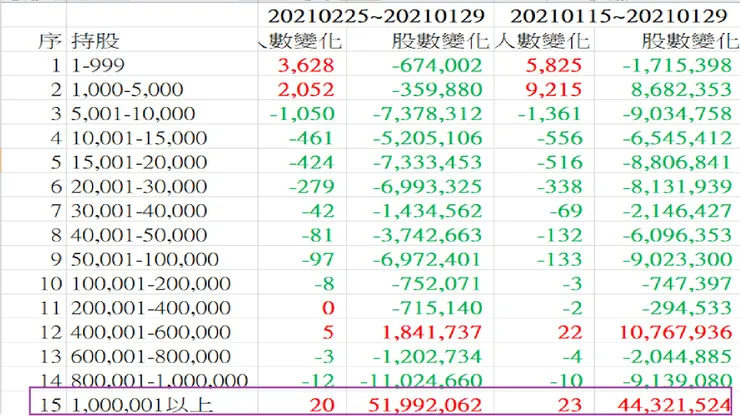Click the value -674,002
The width and height of the screenshot is (740, 416).
click(x=437, y=65)
